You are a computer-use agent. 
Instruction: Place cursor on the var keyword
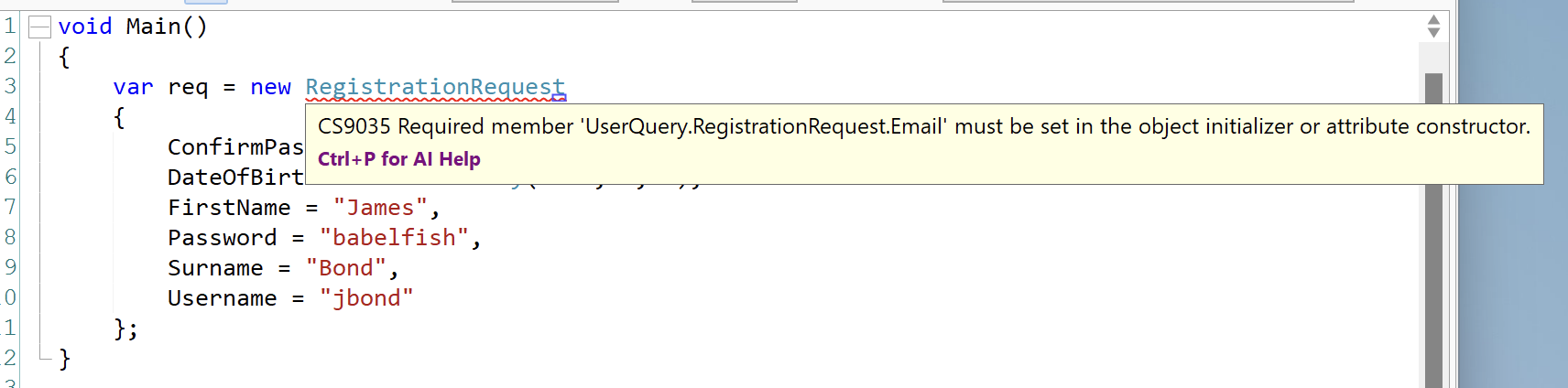tap(133, 87)
